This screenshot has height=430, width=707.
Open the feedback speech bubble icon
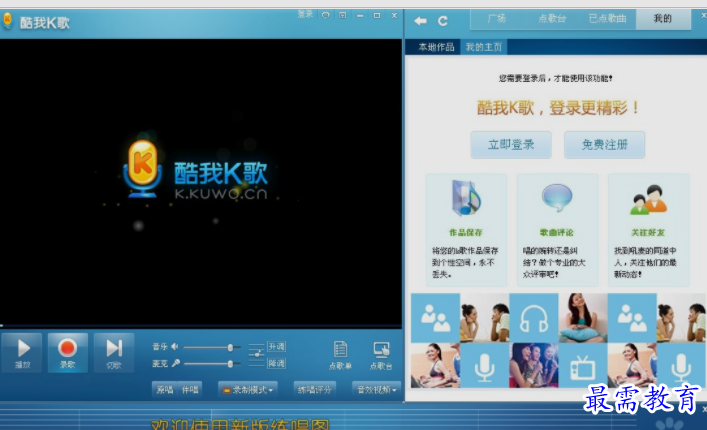point(326,15)
